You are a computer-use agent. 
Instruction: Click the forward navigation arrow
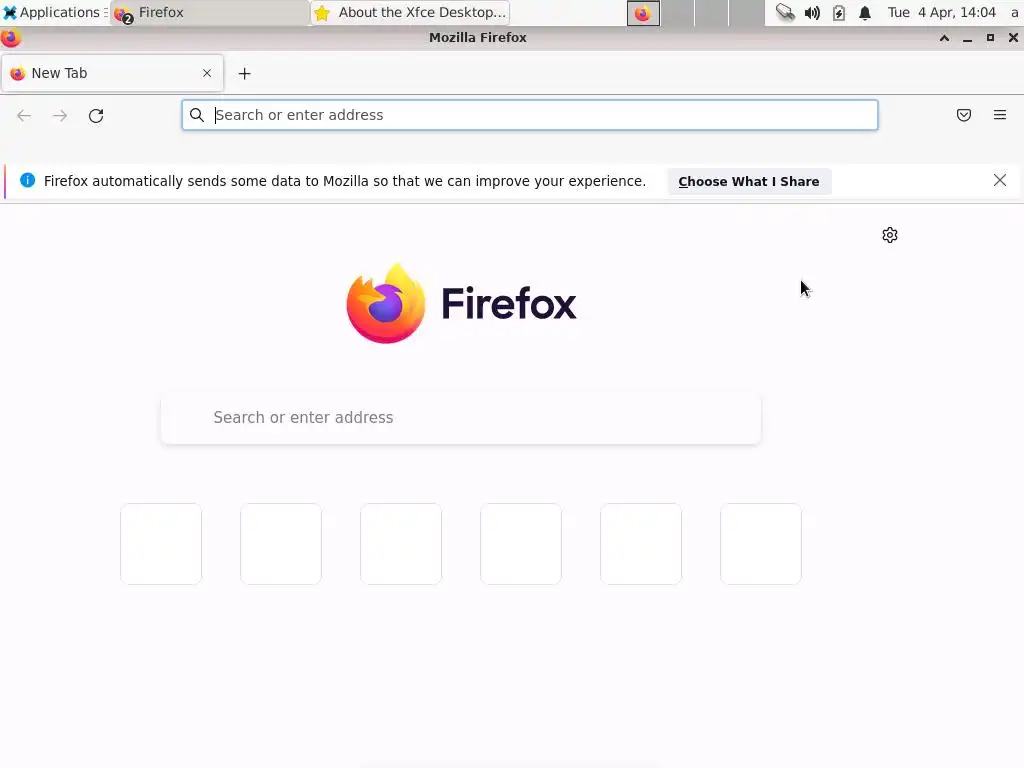point(59,116)
